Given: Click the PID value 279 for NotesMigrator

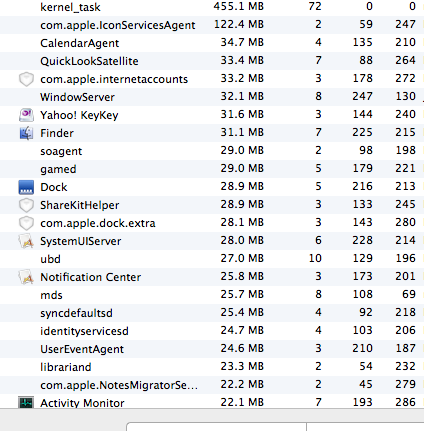Looking at the screenshot, I should pyautogui.click(x=405, y=384).
